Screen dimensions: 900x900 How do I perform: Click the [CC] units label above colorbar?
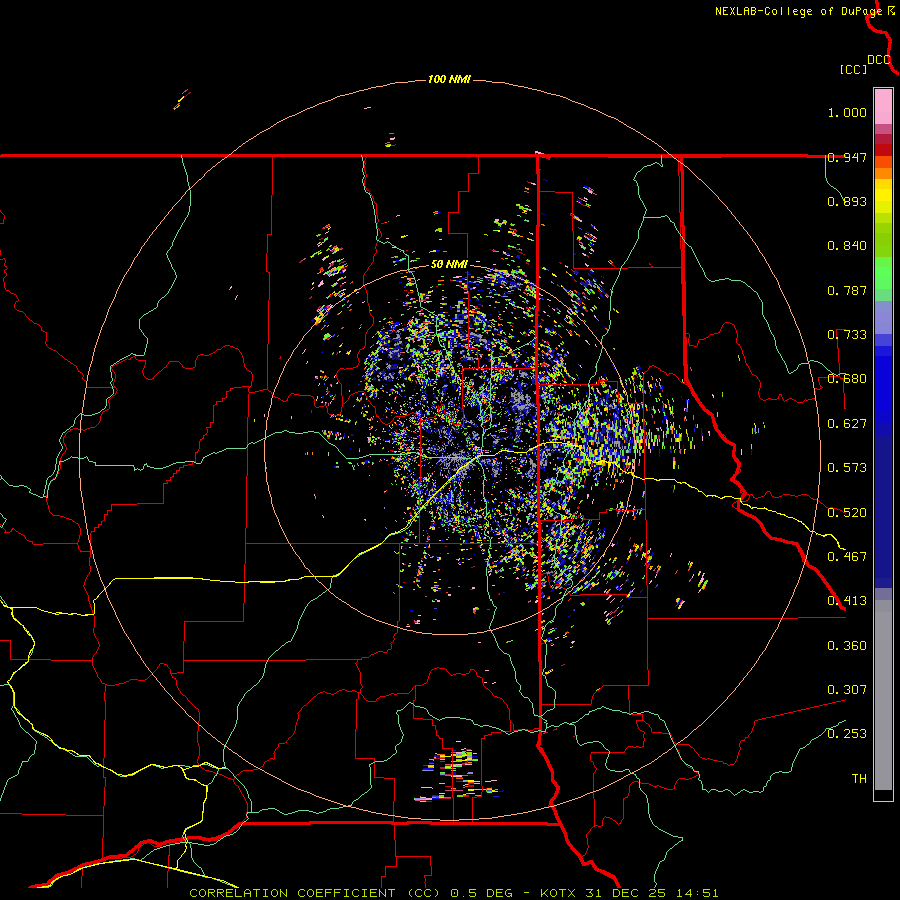point(853,69)
